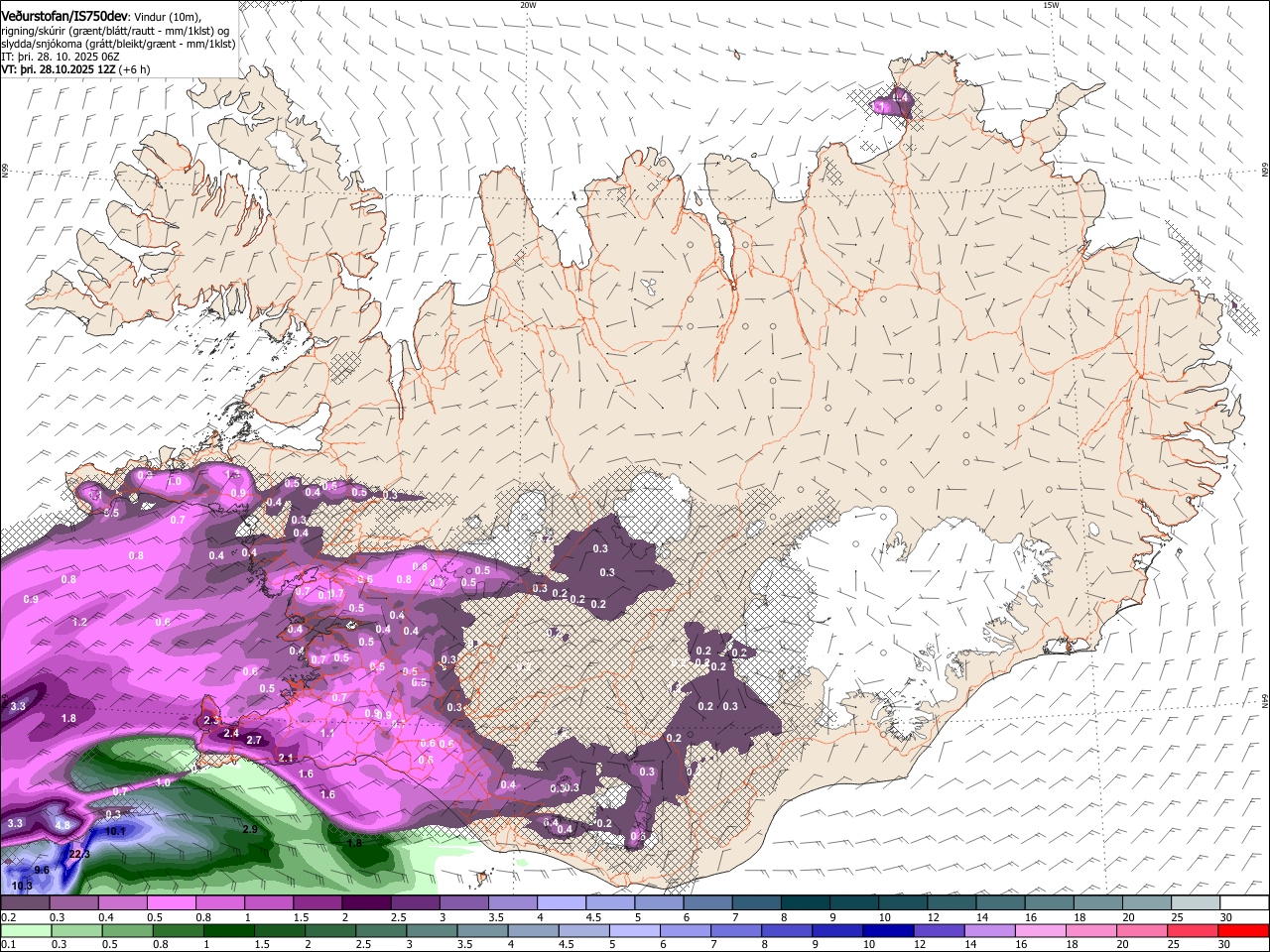Image resolution: width=1270 pixels, height=952 pixels.
Task: Click the 2.9 rain value in the green area
Action: tap(250, 829)
